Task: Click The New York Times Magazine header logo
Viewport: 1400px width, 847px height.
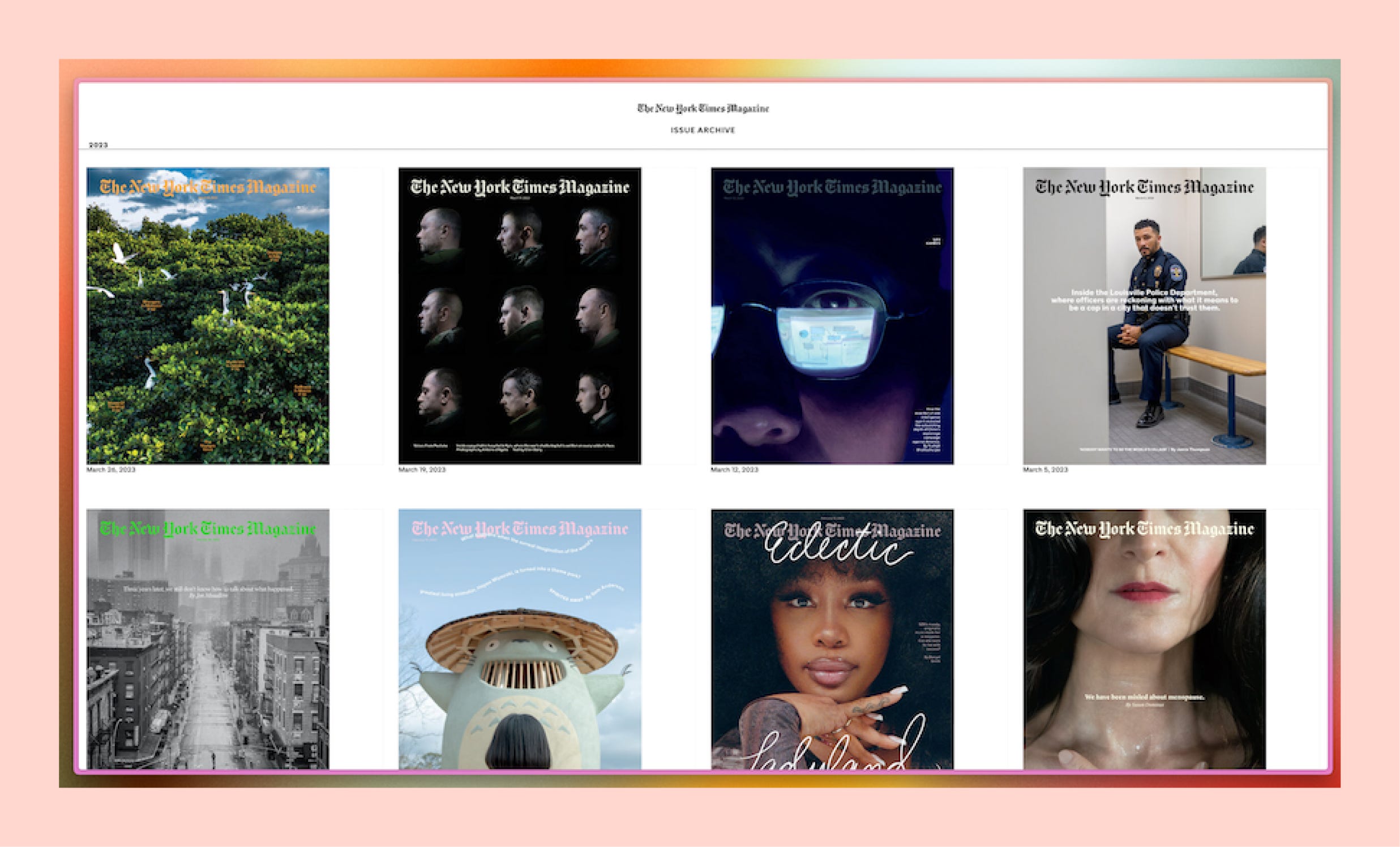Action: click(703, 109)
